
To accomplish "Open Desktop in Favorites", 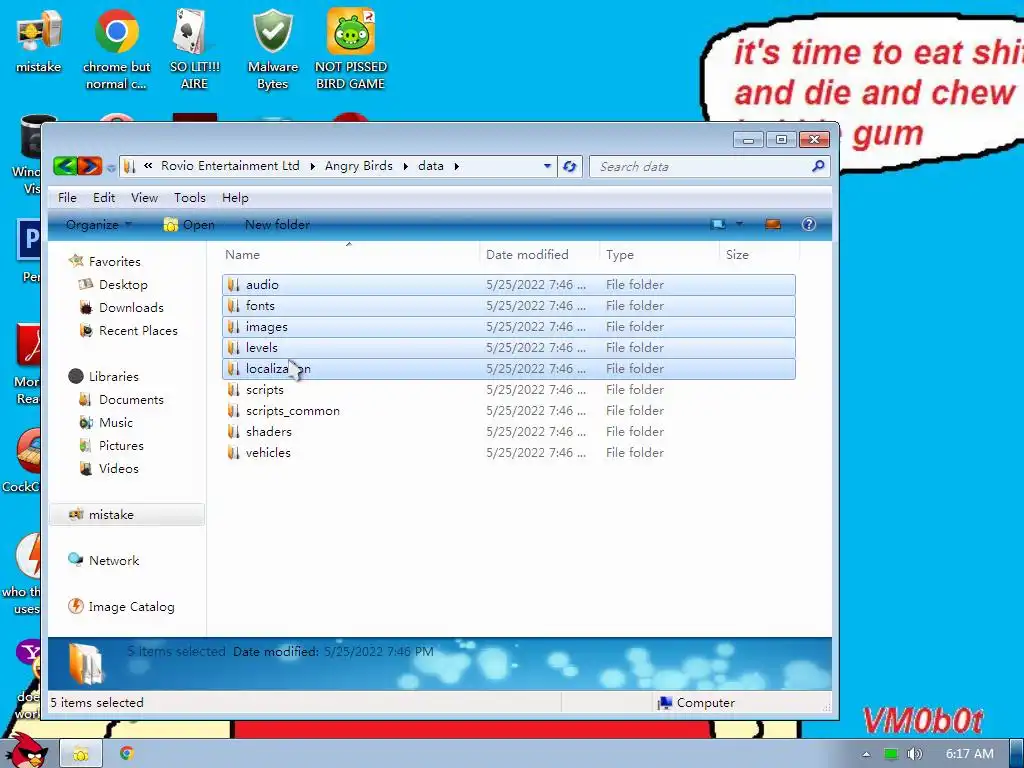I will 113,285.
